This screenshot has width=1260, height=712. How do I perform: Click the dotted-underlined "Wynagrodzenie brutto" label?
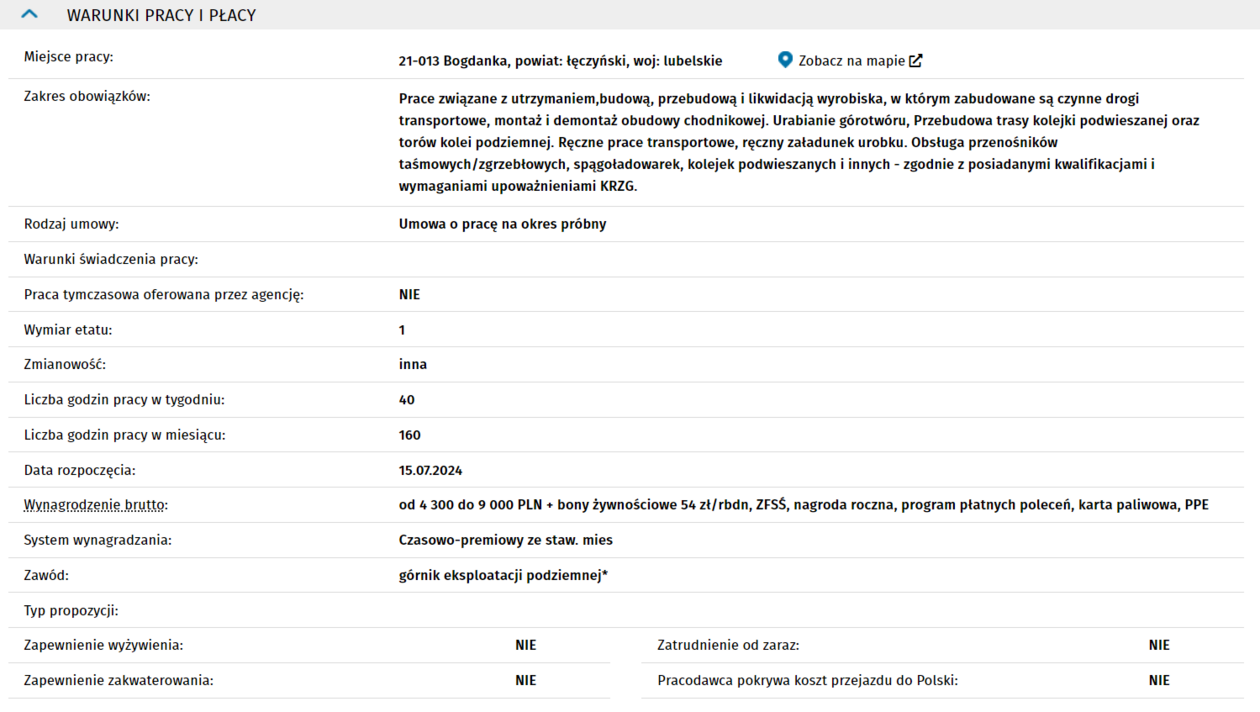[94, 505]
